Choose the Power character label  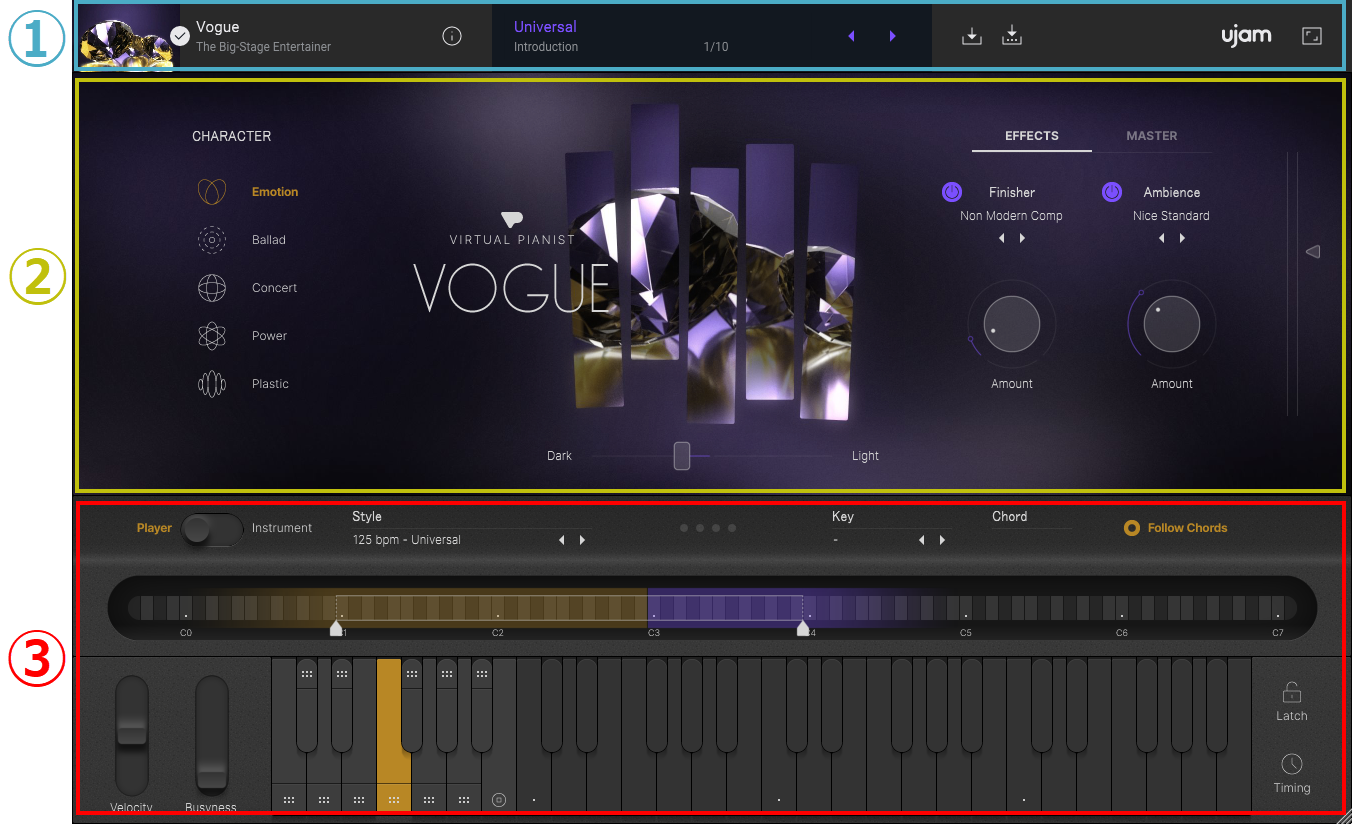coord(270,336)
